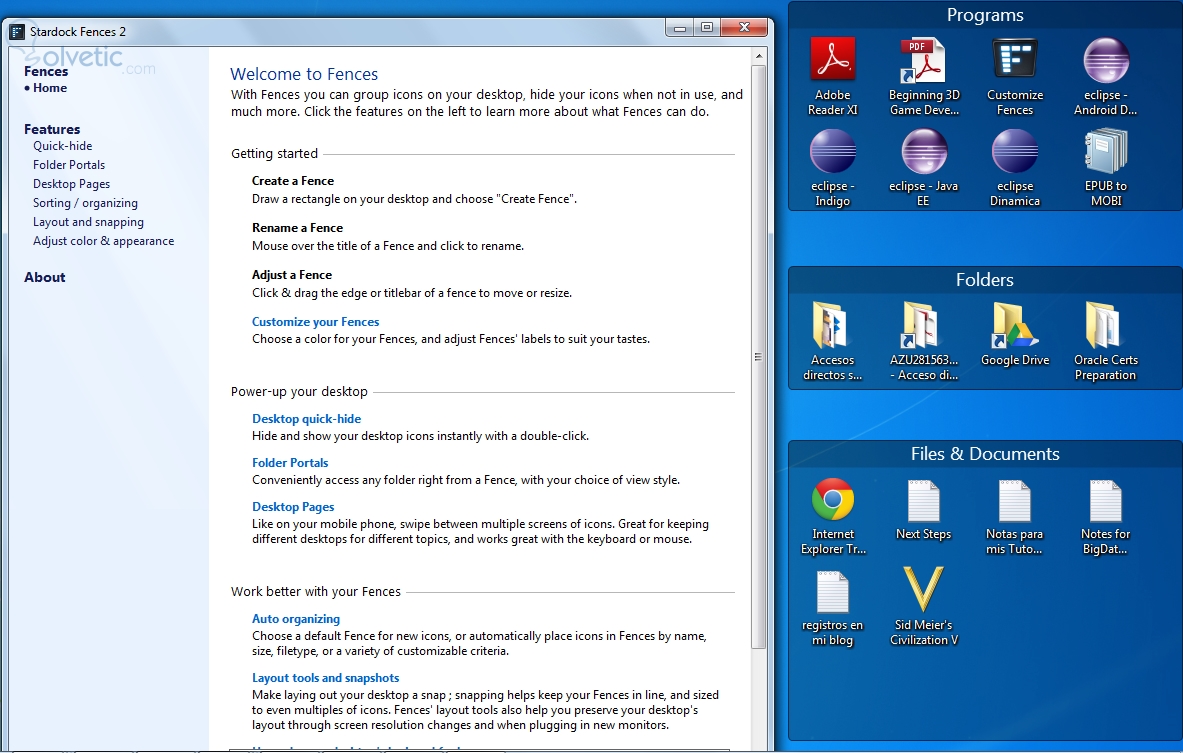Open the EPUB to MOBI icon
This screenshot has width=1183, height=753.
1105,168
